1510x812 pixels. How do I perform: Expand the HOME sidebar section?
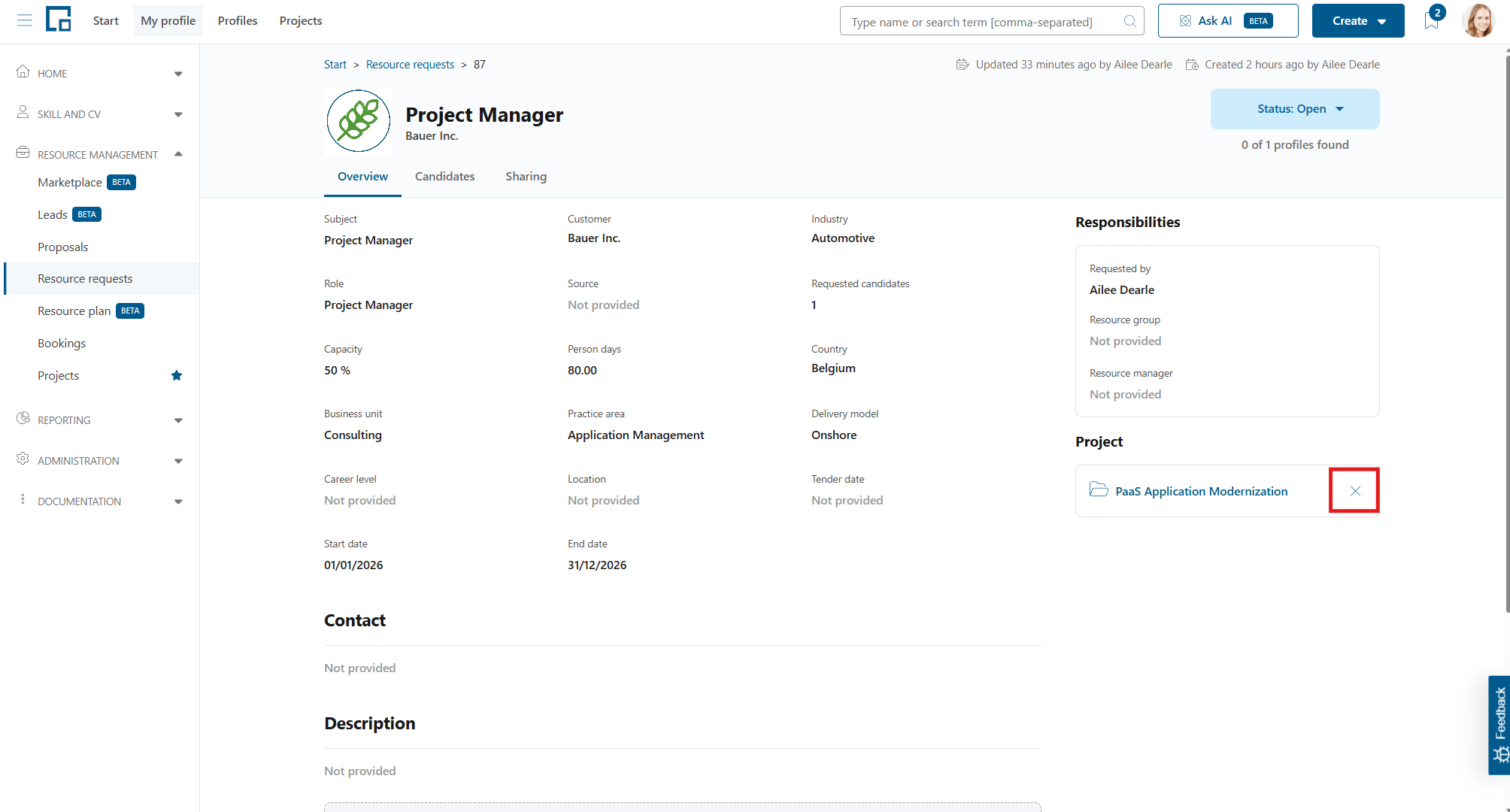178,74
